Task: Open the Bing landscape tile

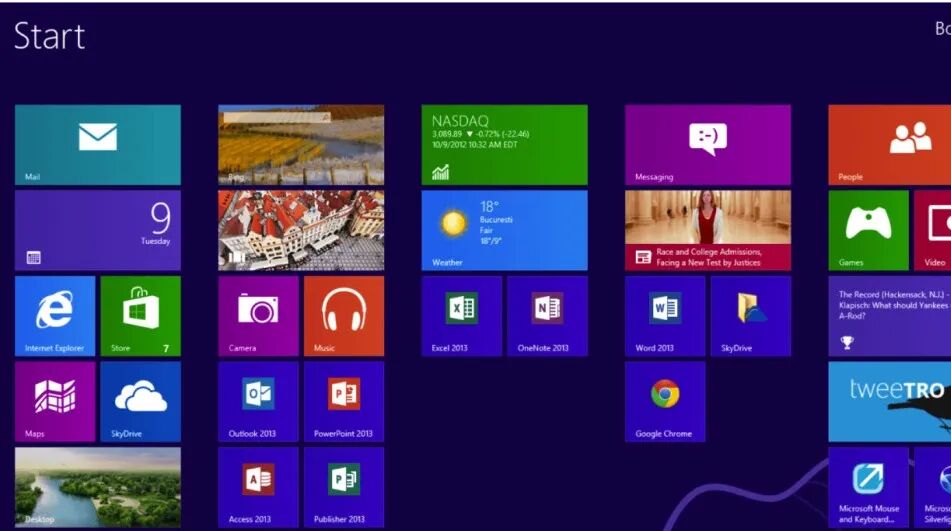Action: click(301, 145)
